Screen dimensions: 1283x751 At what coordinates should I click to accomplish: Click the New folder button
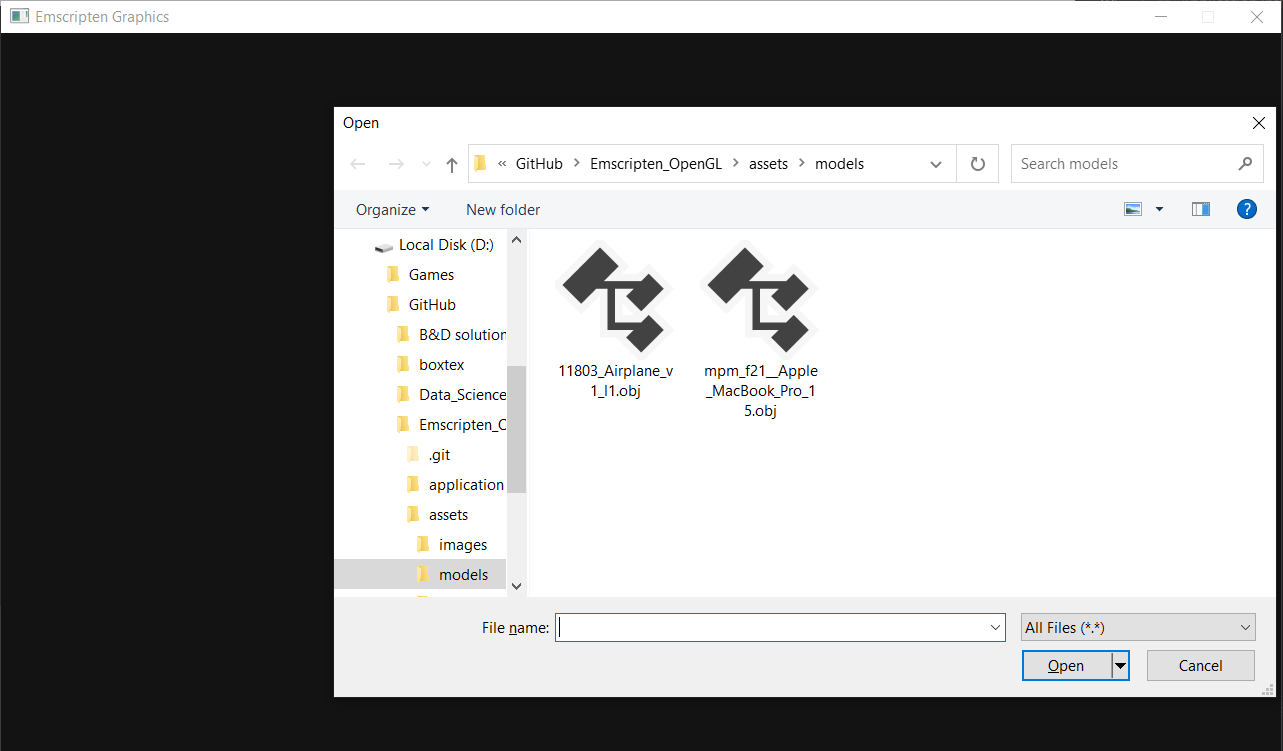[502, 209]
